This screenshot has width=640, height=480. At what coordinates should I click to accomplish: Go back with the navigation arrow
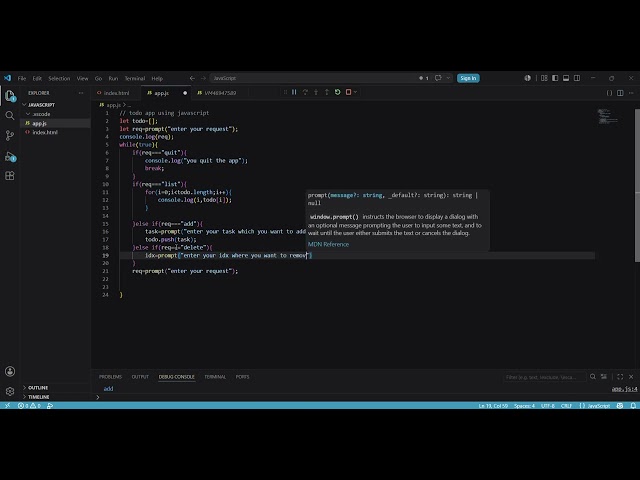(192, 78)
